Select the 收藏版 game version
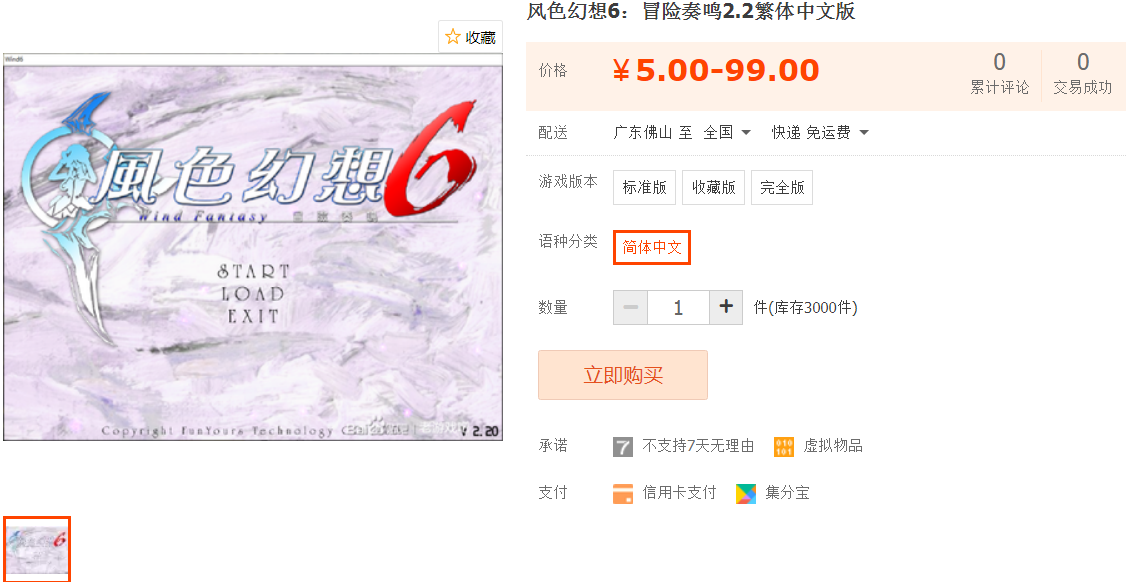Image resolution: width=1130 pixels, height=582 pixels. [713, 187]
